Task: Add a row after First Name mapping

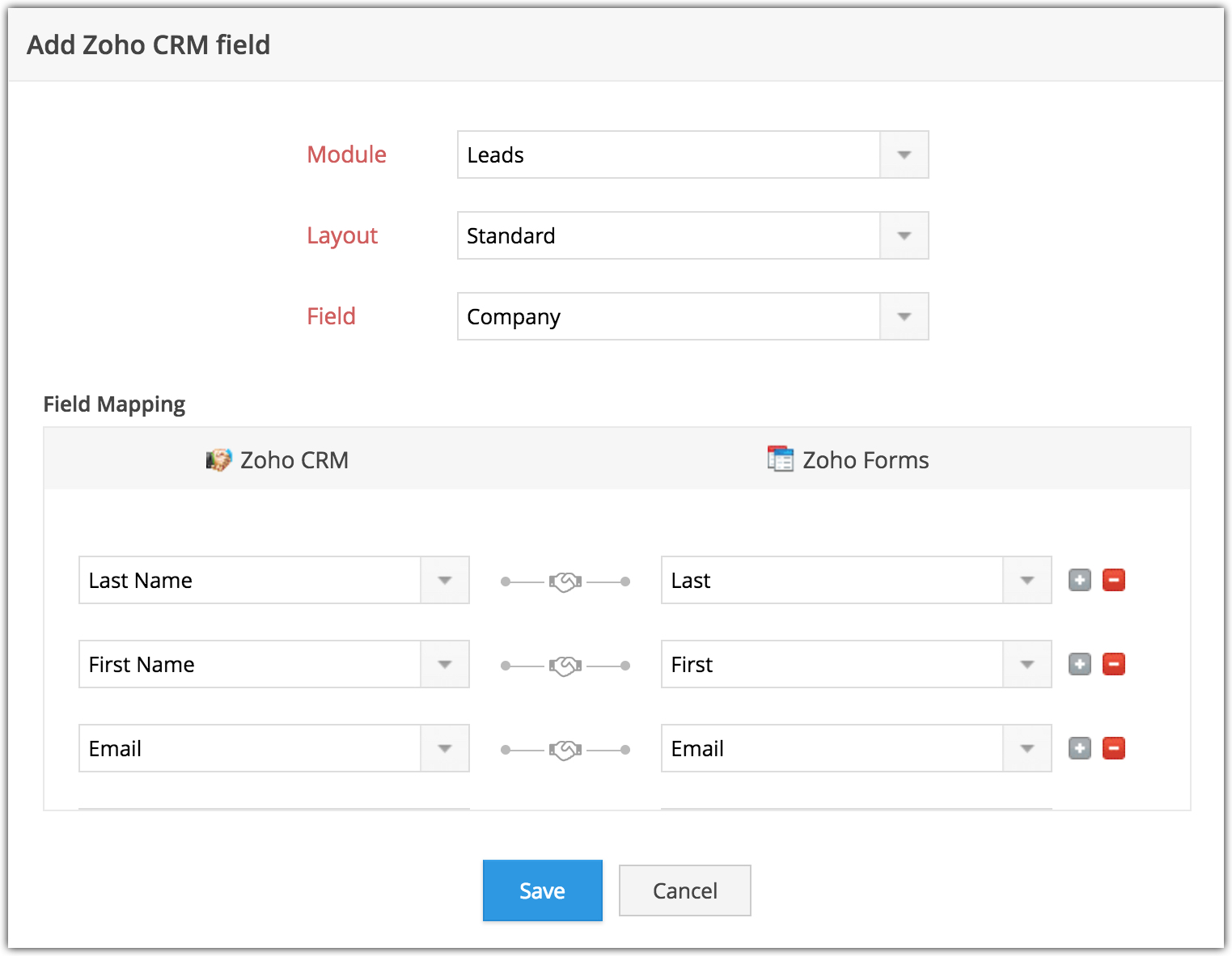Action: tap(1079, 664)
